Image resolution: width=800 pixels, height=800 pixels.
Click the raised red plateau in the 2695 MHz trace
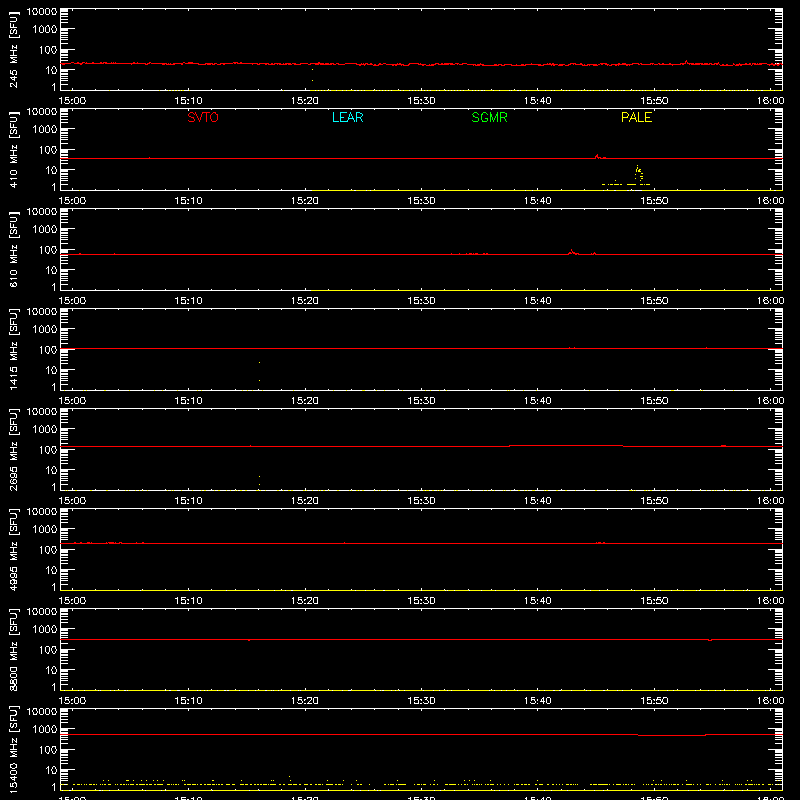pos(566,445)
